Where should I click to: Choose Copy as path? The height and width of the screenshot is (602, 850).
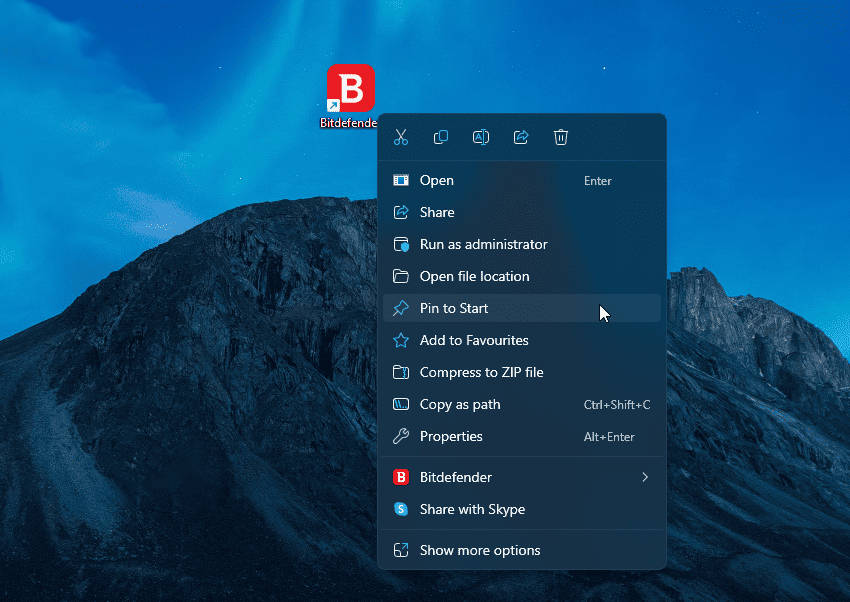pyautogui.click(x=521, y=404)
